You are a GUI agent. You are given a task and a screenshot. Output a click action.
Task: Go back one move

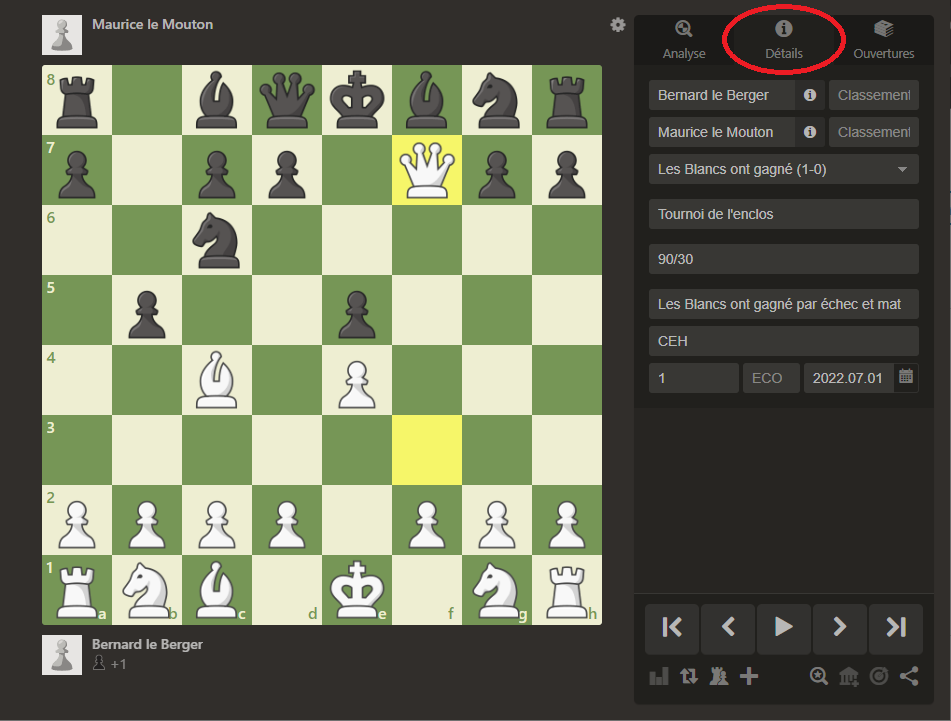pyautogui.click(x=728, y=627)
